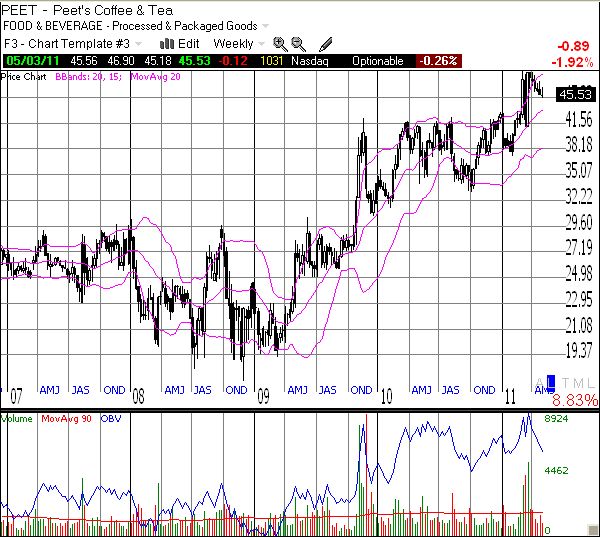Click the 46.90 high price value
600x537 pixels.
(x=121, y=61)
